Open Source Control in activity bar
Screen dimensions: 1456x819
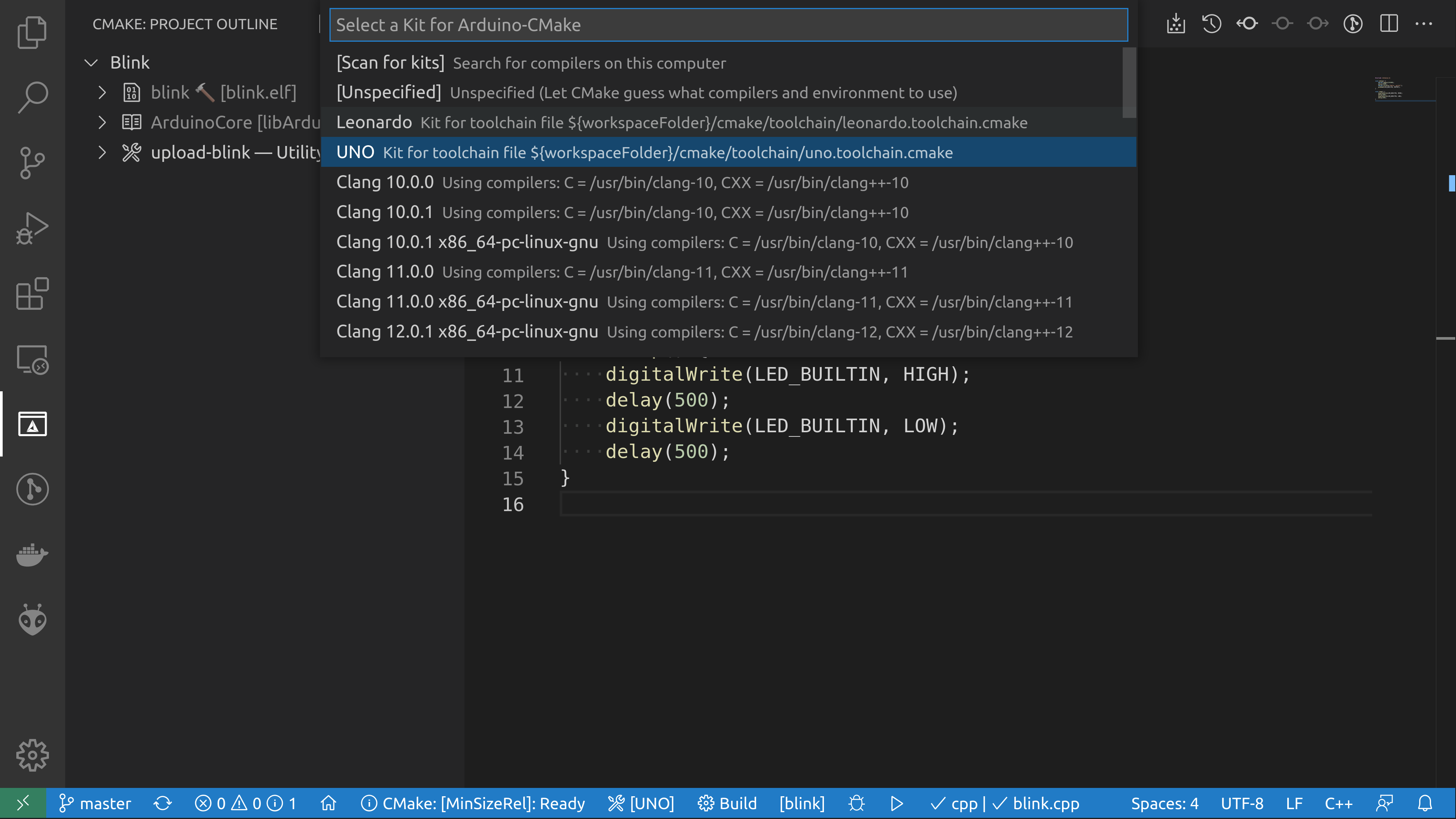pyautogui.click(x=32, y=163)
